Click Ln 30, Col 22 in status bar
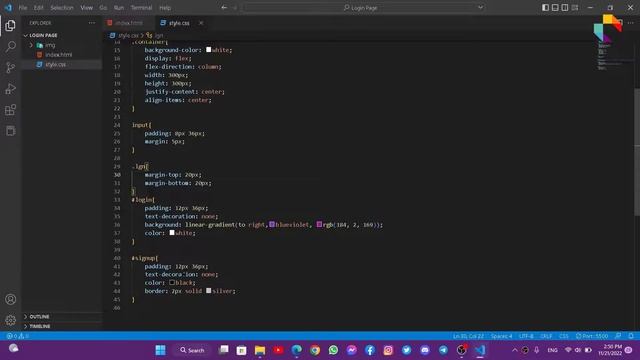The width and height of the screenshot is (640, 360). point(468,336)
